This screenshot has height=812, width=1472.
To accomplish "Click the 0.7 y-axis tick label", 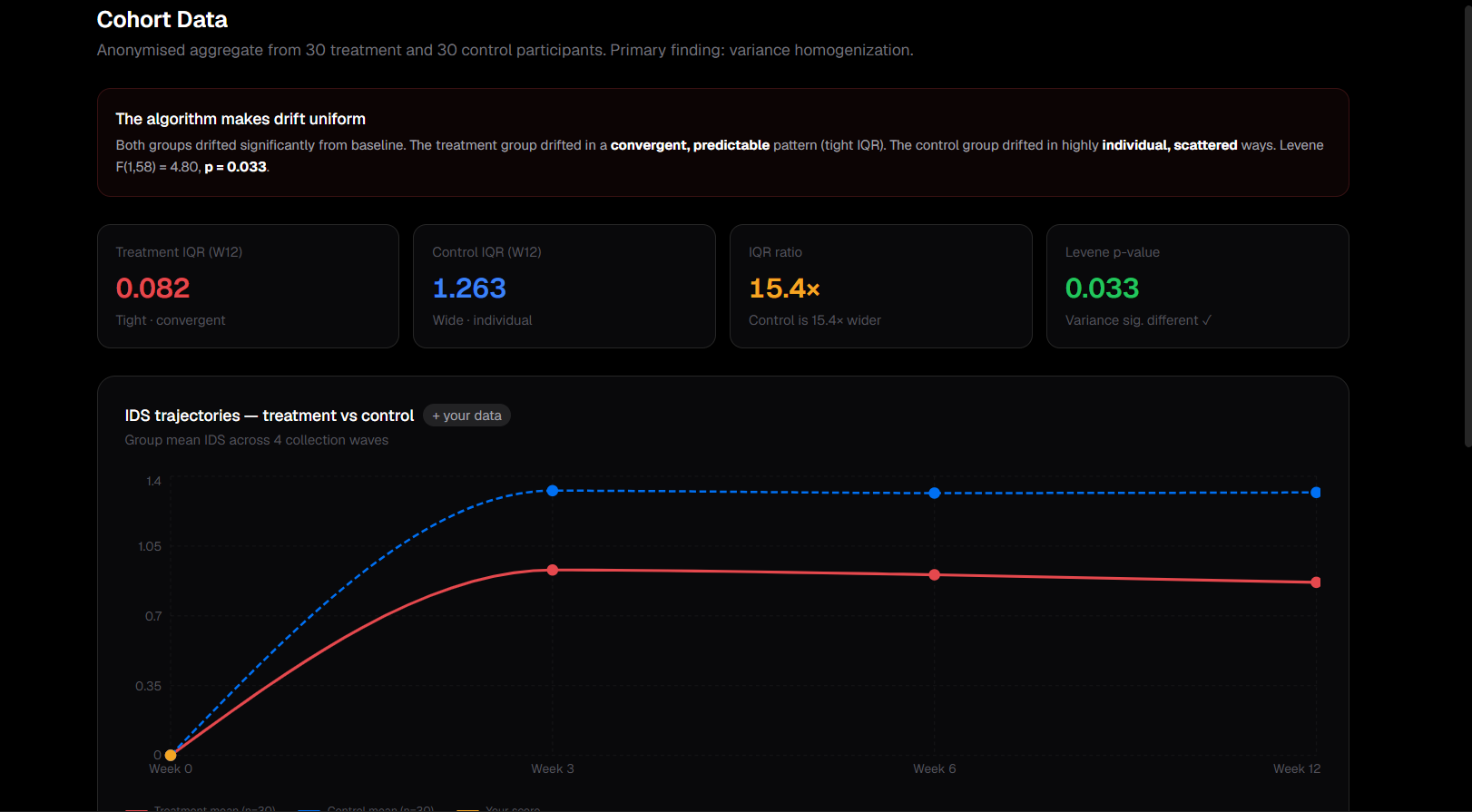I will click(153, 616).
